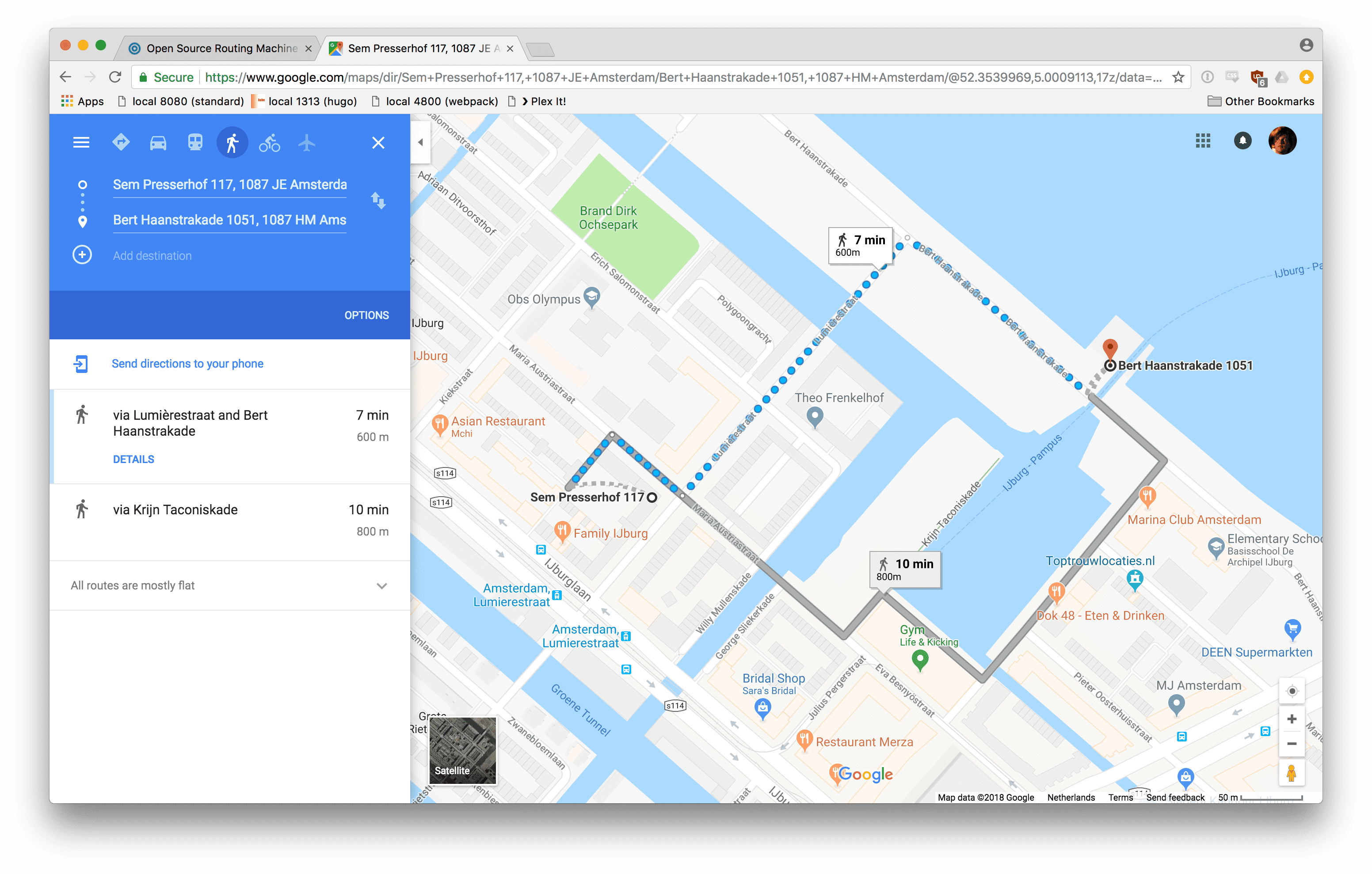Open DETAILS for Lumièrestraat route

point(133,459)
